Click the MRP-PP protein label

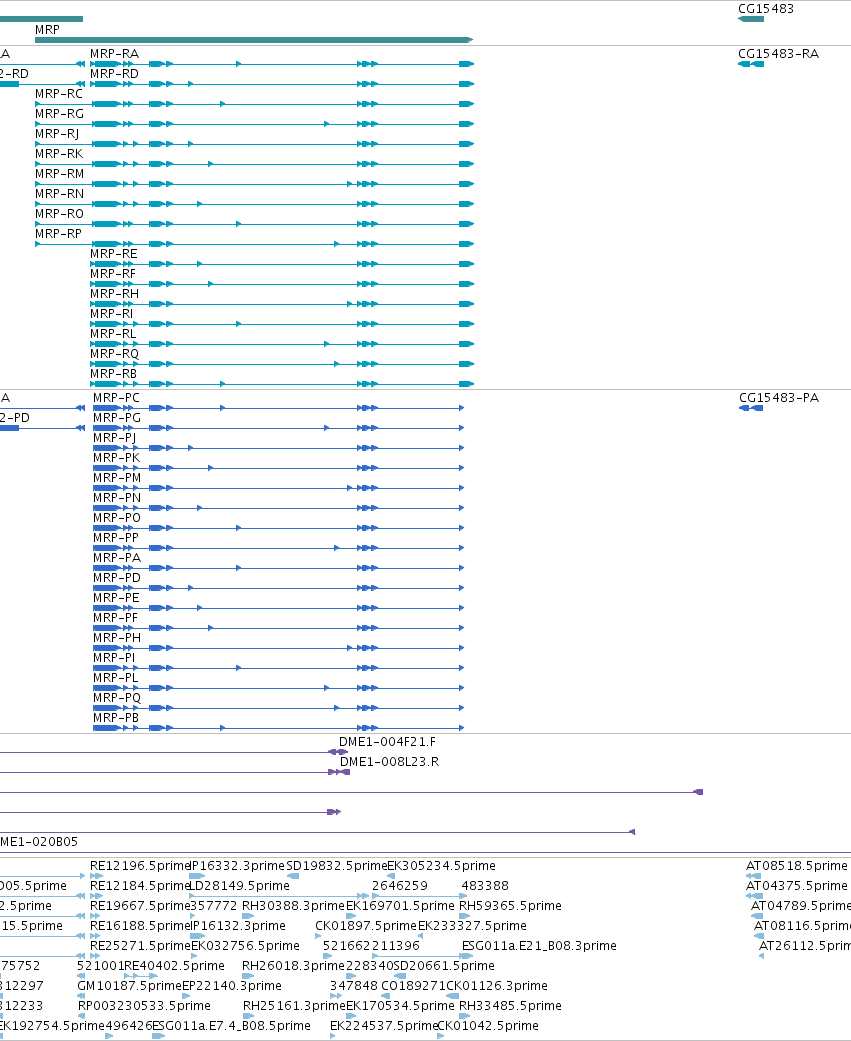116,537
